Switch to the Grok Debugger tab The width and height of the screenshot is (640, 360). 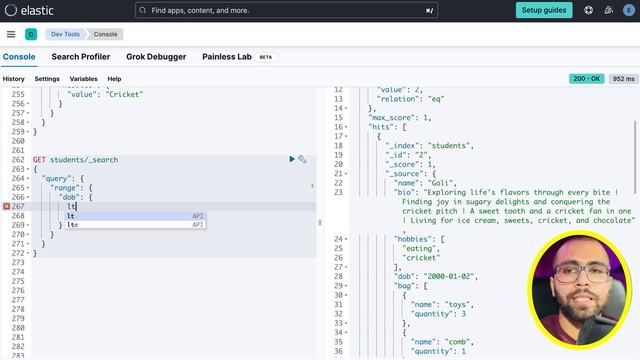[156, 57]
